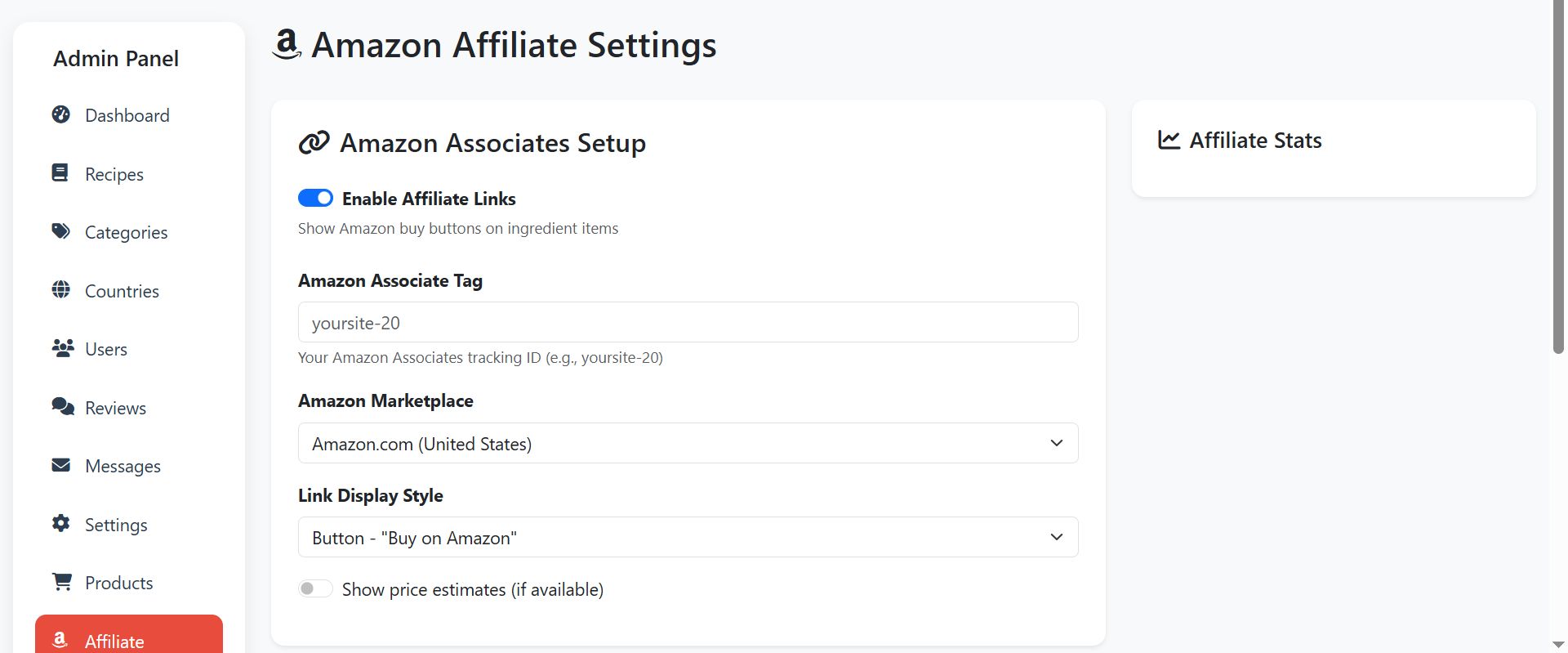Click the Dashboard gauge icon
Image resolution: width=1568 pixels, height=653 pixels.
point(61,115)
